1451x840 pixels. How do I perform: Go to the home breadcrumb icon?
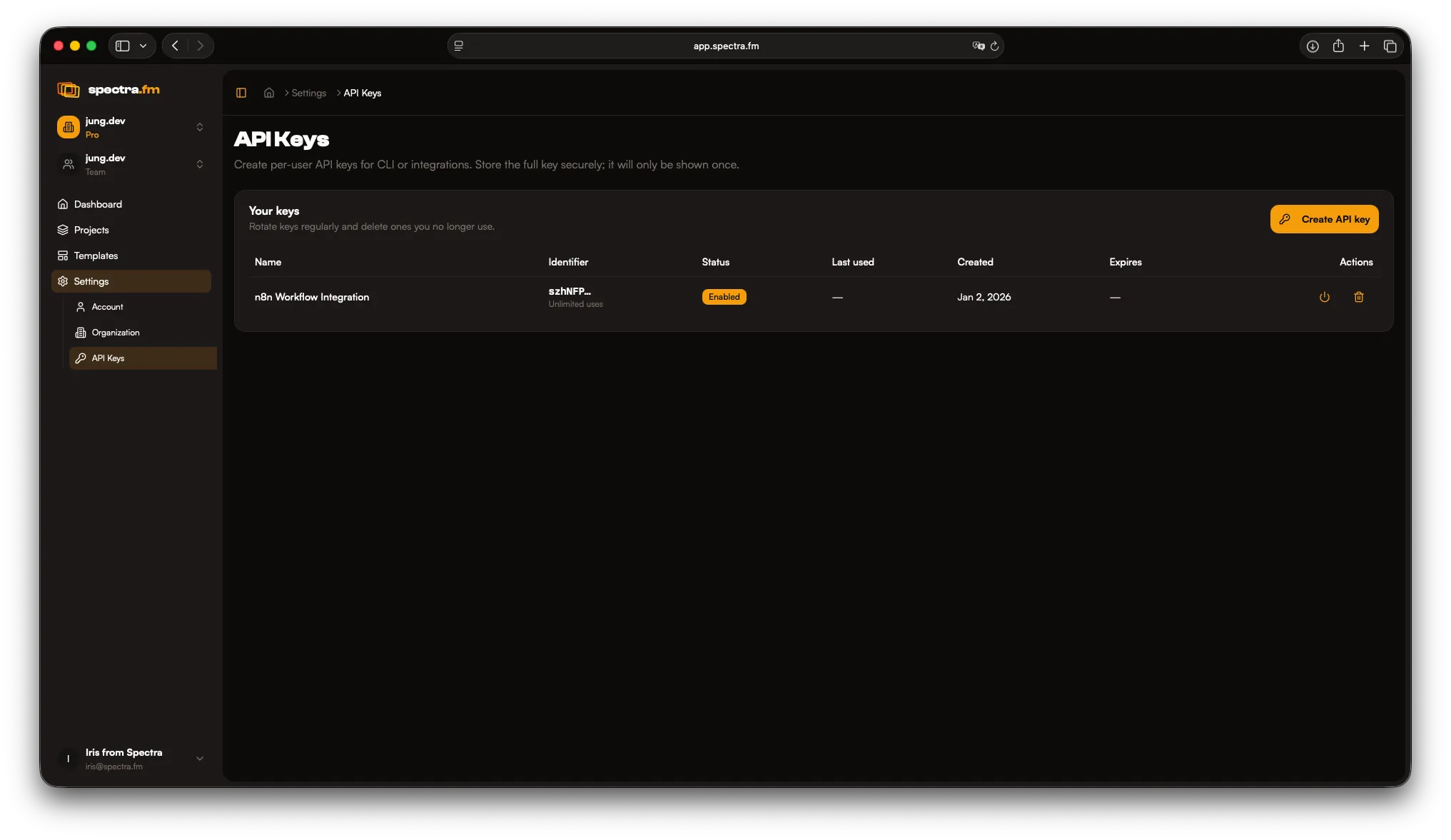click(268, 93)
